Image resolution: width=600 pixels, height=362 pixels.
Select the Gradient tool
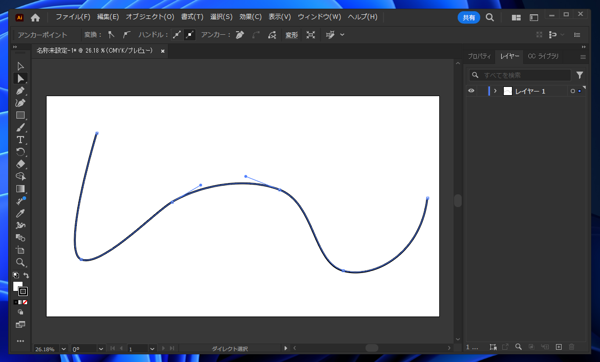[x=20, y=189]
